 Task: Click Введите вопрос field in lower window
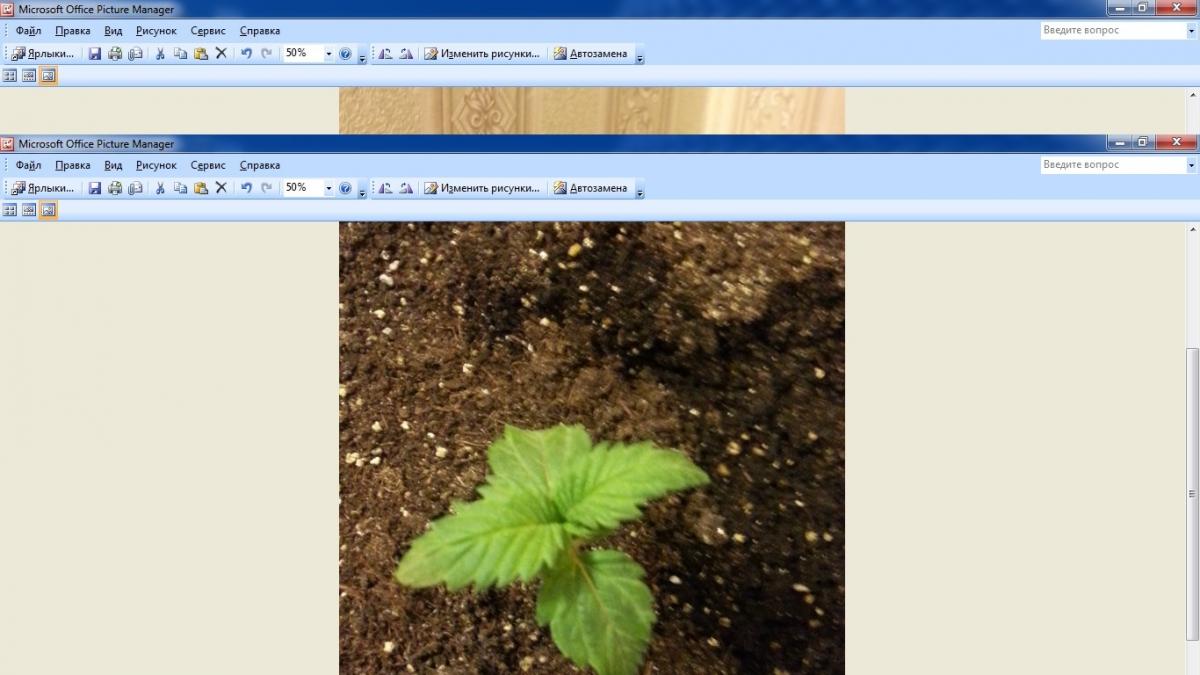(1112, 165)
